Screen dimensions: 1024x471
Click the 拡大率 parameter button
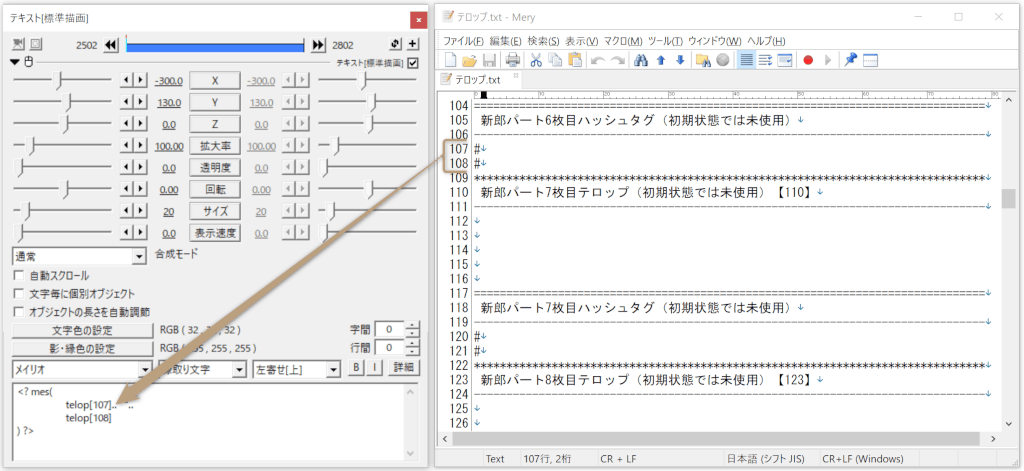coord(215,146)
